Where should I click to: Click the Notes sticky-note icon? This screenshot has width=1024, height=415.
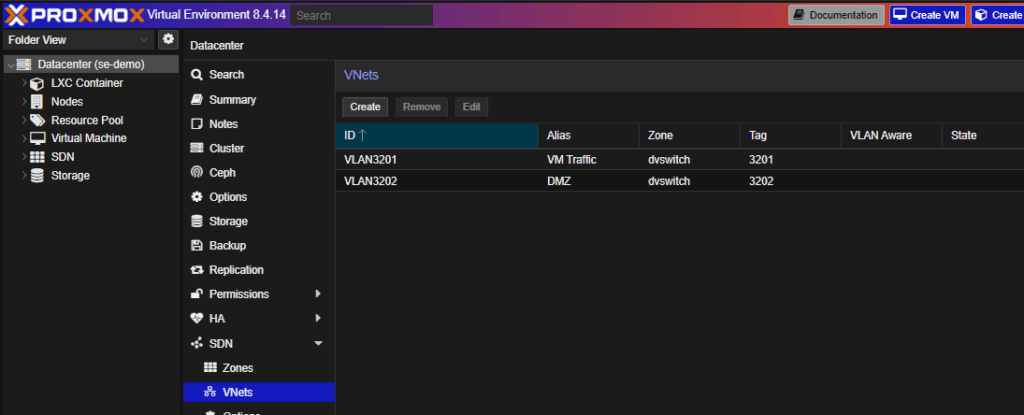pyautogui.click(x=197, y=124)
